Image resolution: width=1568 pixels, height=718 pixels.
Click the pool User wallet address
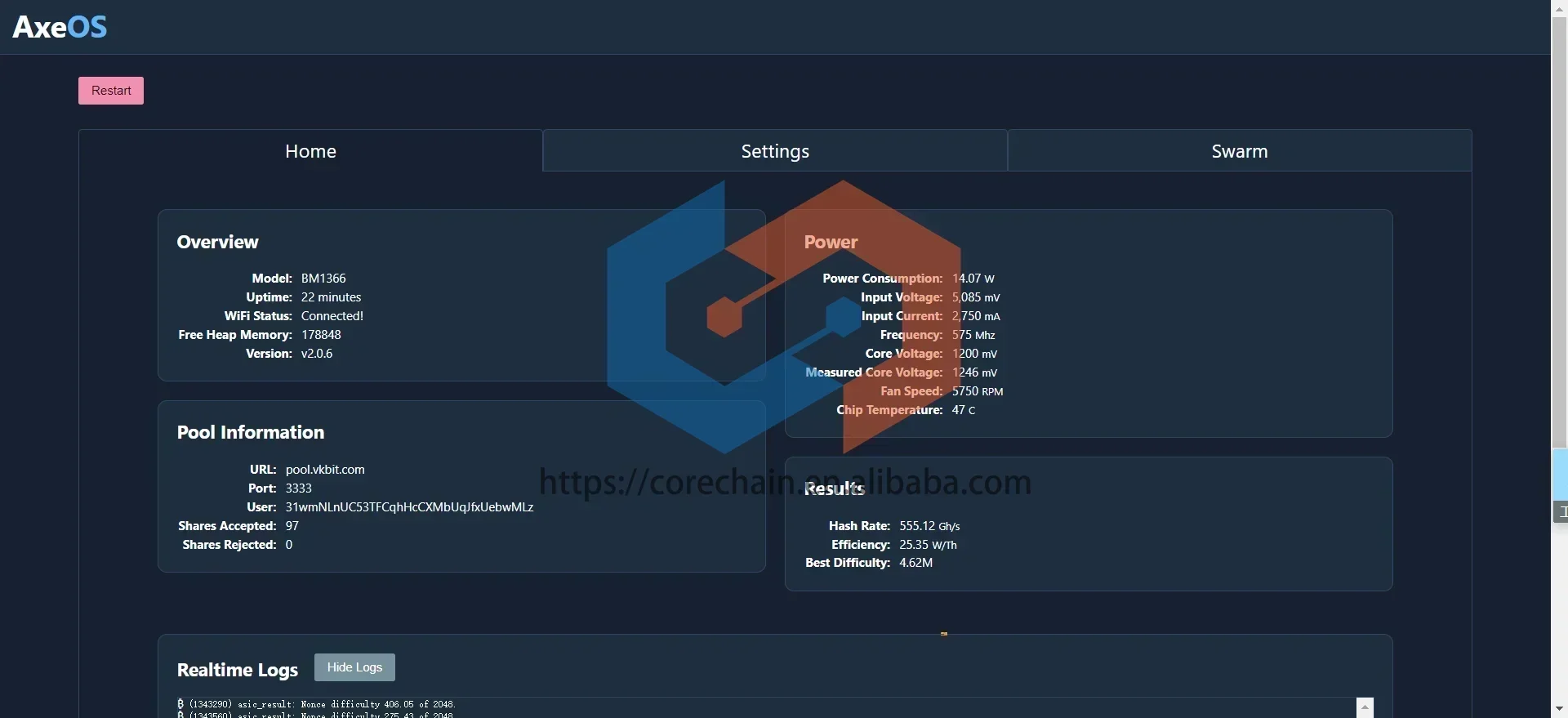tap(409, 507)
